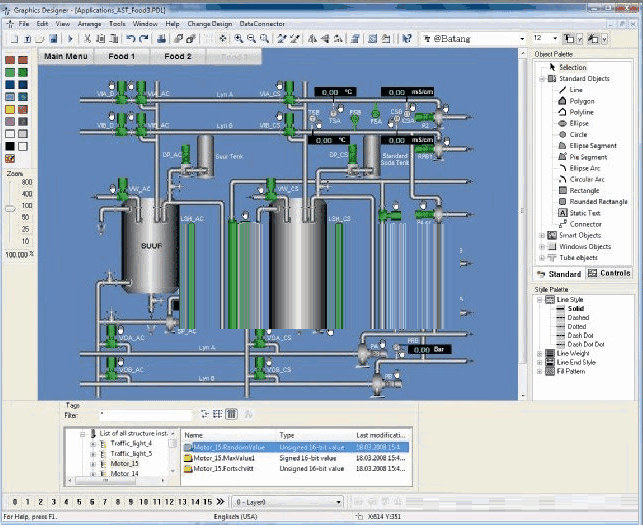Toggle layer 0 visibility button
643x528 pixels.
(x=13, y=501)
